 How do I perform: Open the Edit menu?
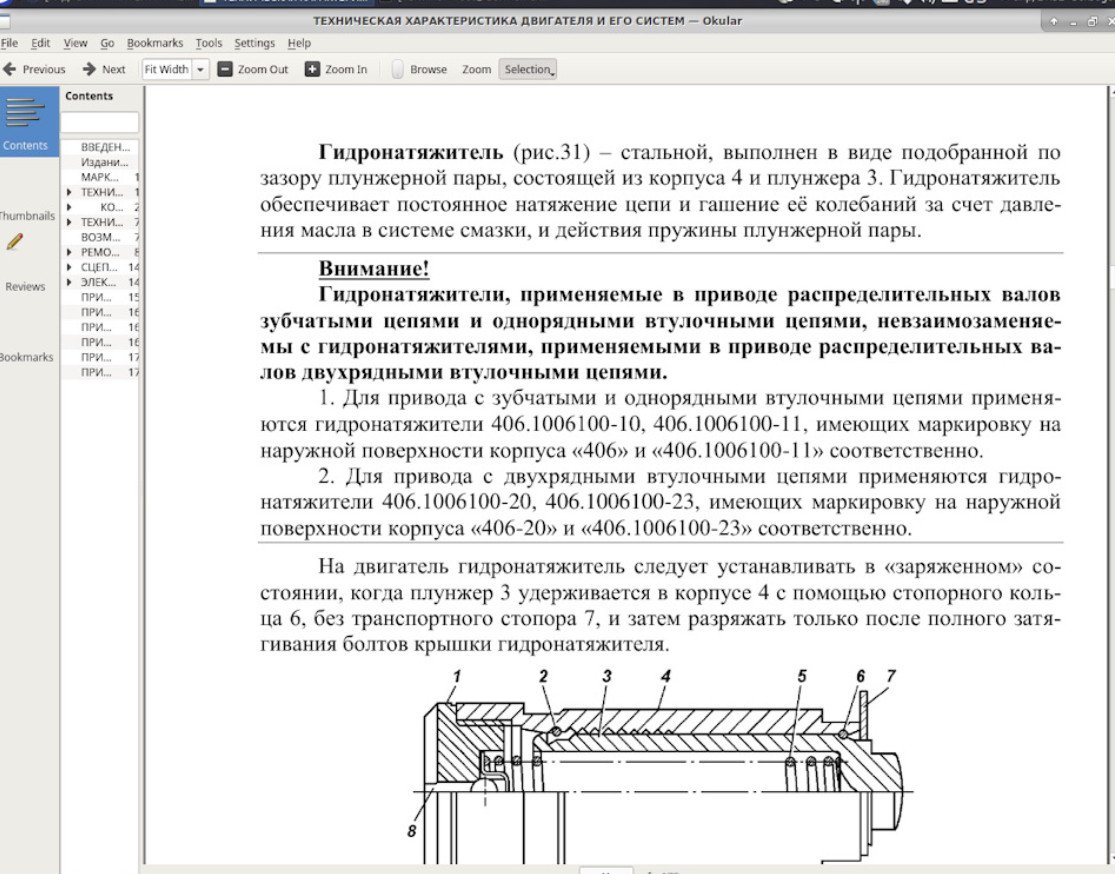pyautogui.click(x=41, y=43)
